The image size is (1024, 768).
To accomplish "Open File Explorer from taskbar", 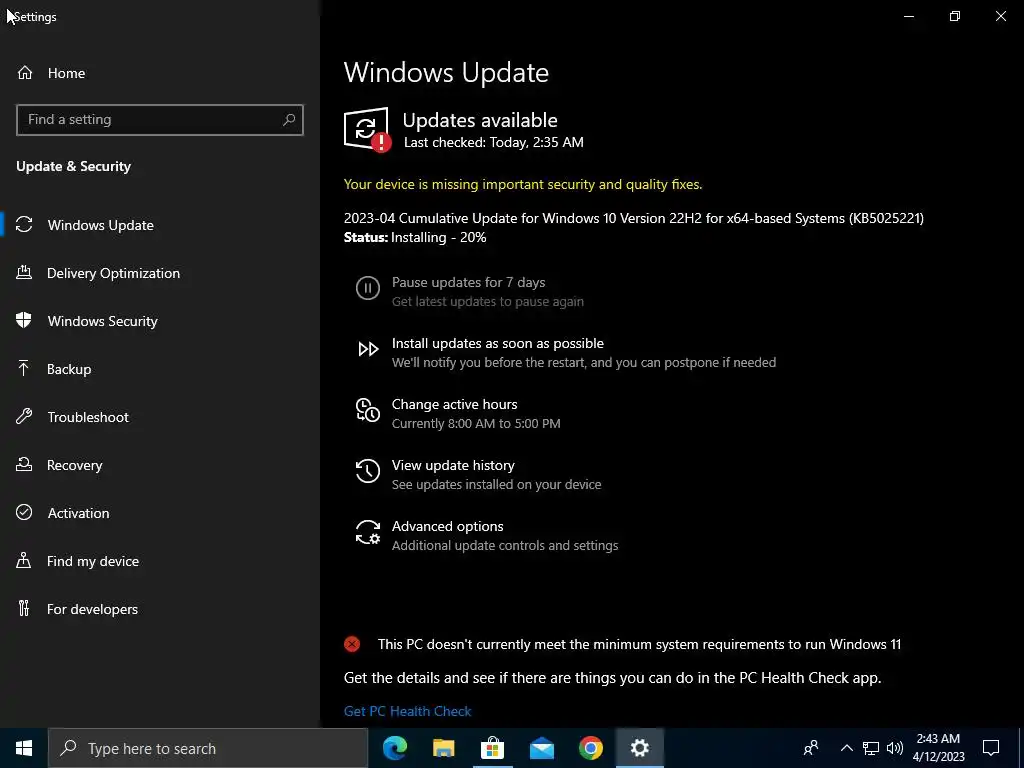I will pyautogui.click(x=443, y=748).
